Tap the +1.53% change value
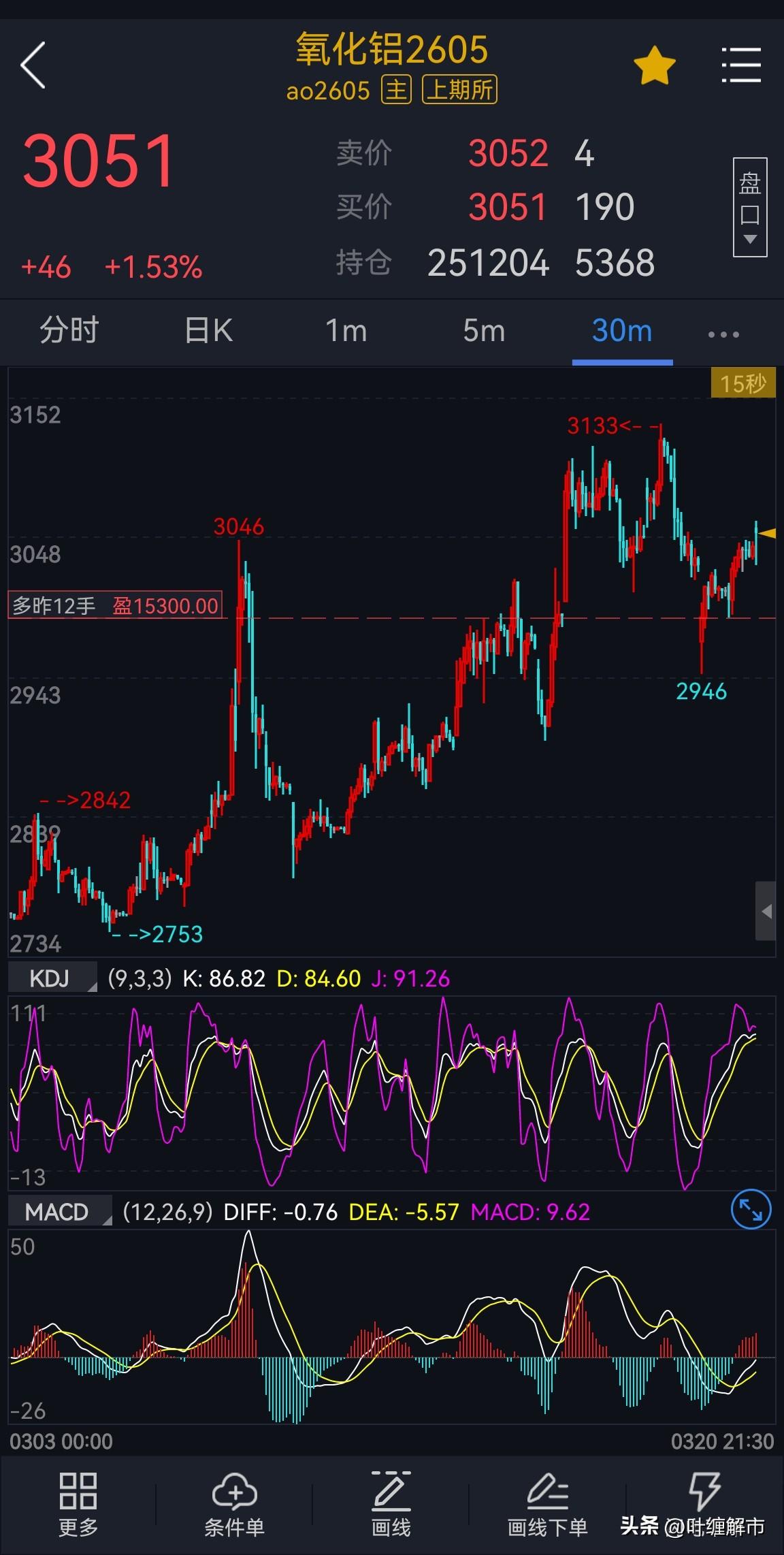Viewport: 784px width, 1555px height. tap(153, 268)
